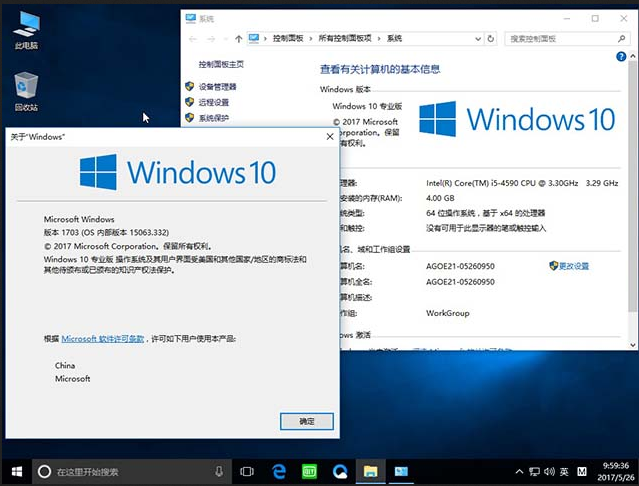Screen dimensions: 639x486
Task: Expand the chevron after 所有控制面板项 breadcrumb
Action: tap(379, 39)
